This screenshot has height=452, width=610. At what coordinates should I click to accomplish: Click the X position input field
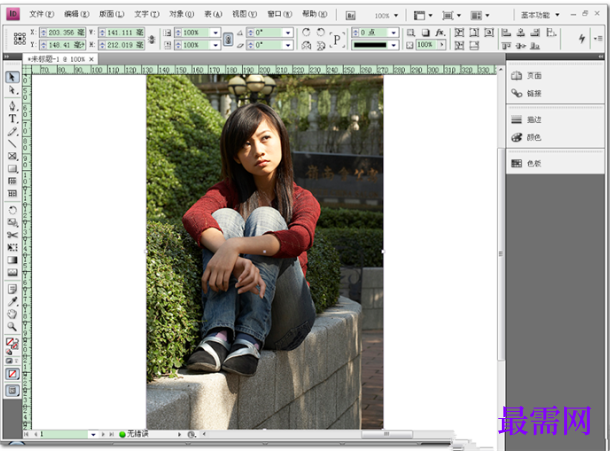point(63,33)
